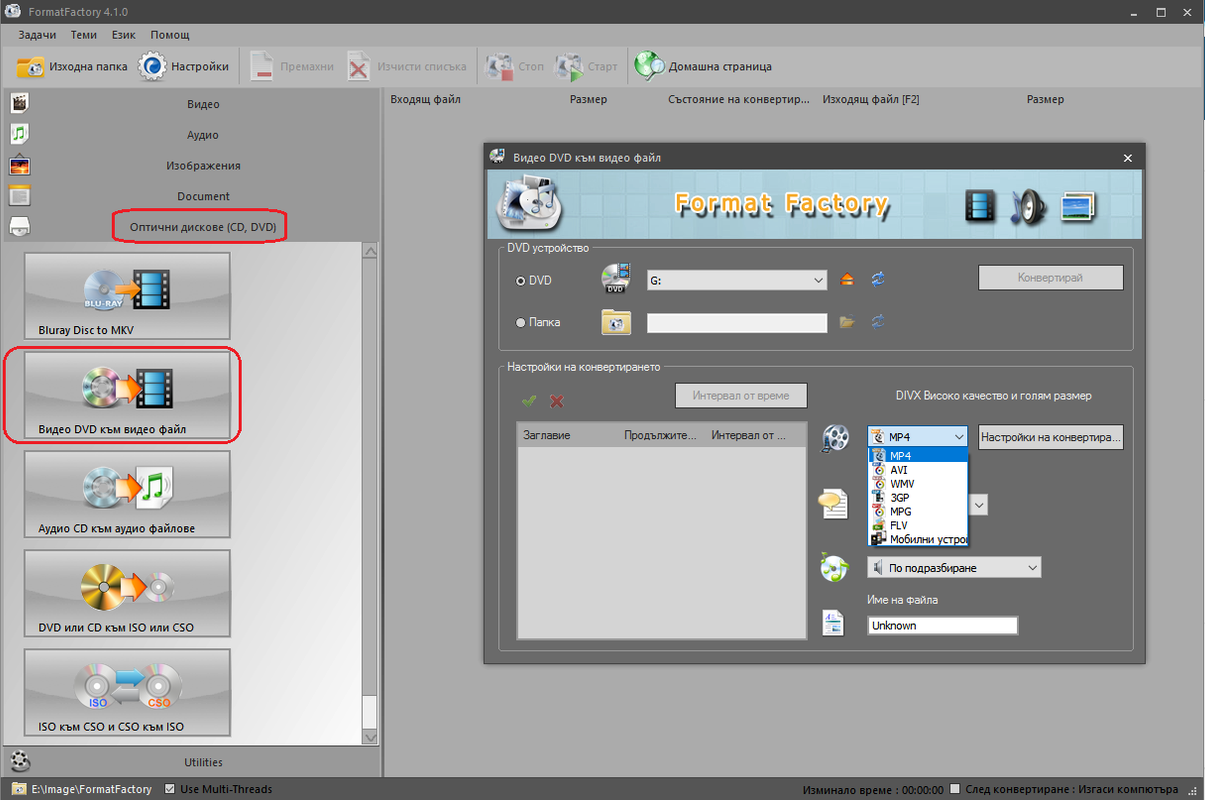The image size is (1205, 800).
Task: Click the music note icon beside Аудио
Action: (x=20, y=133)
